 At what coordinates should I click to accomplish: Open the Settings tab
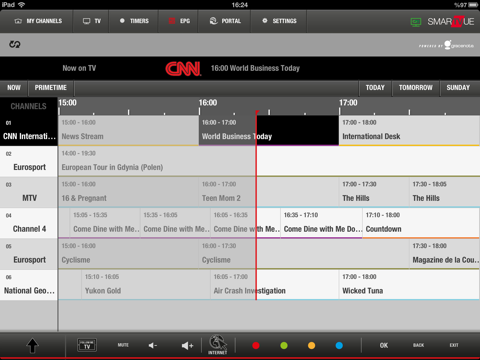(279, 21)
